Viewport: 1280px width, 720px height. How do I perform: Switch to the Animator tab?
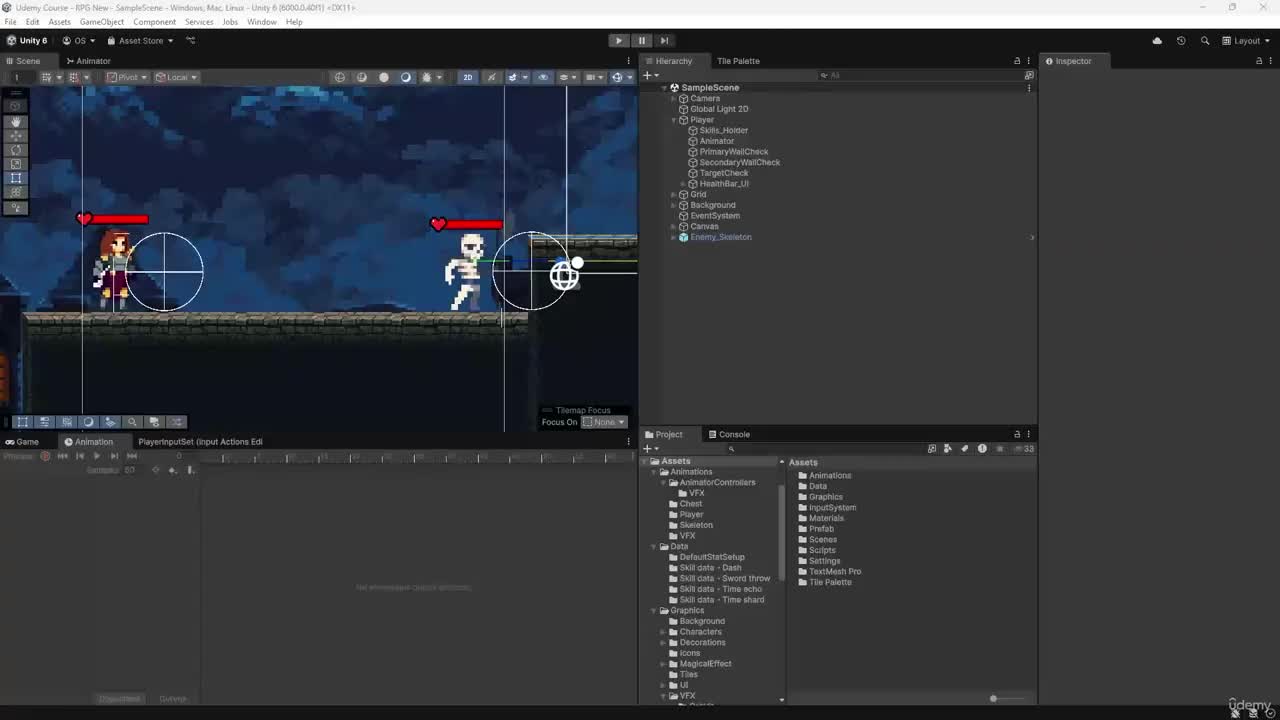coord(88,61)
